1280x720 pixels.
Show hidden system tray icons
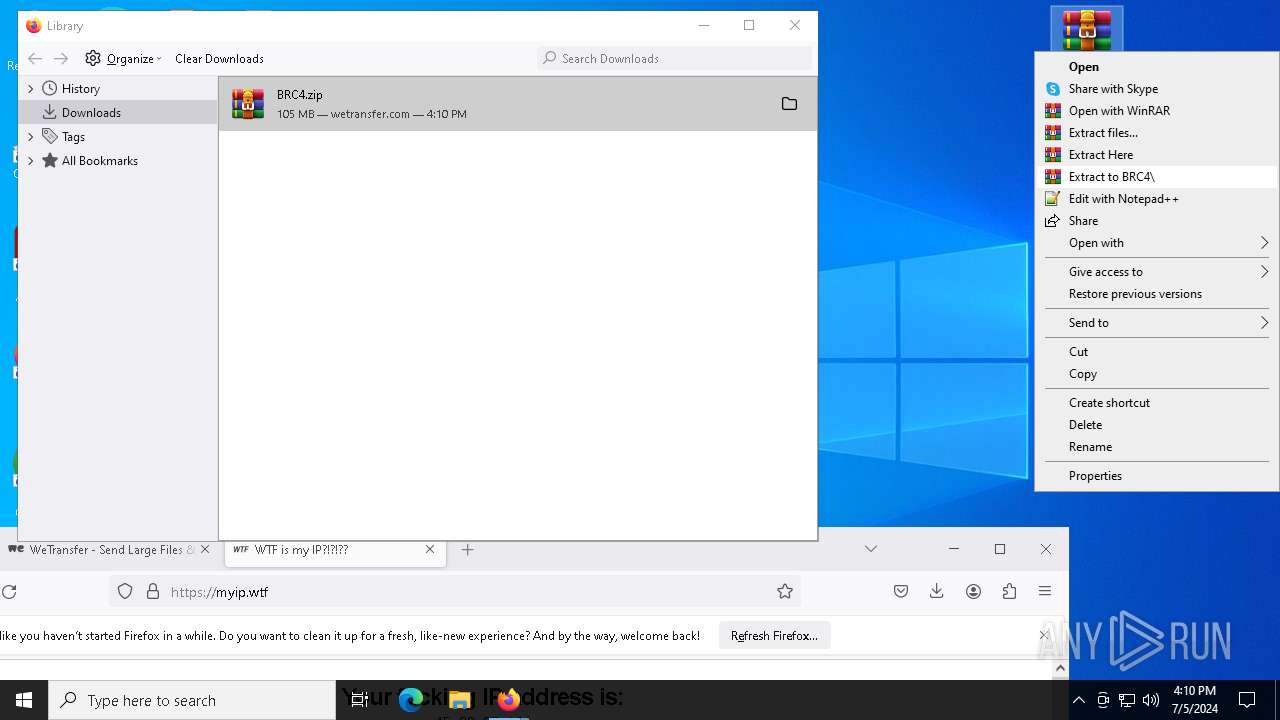click(1078, 700)
